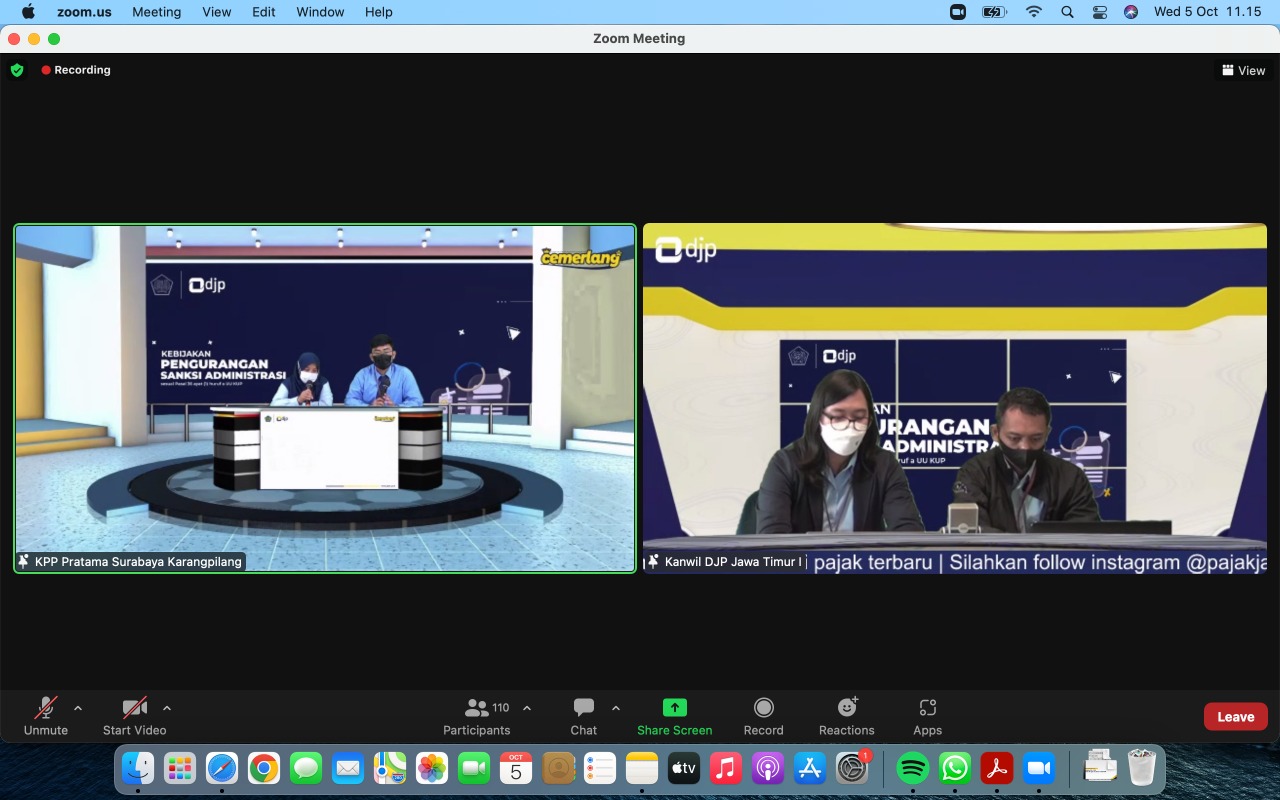The height and width of the screenshot is (800, 1280).
Task: Open the Zoom Apps panel
Action: 927,716
